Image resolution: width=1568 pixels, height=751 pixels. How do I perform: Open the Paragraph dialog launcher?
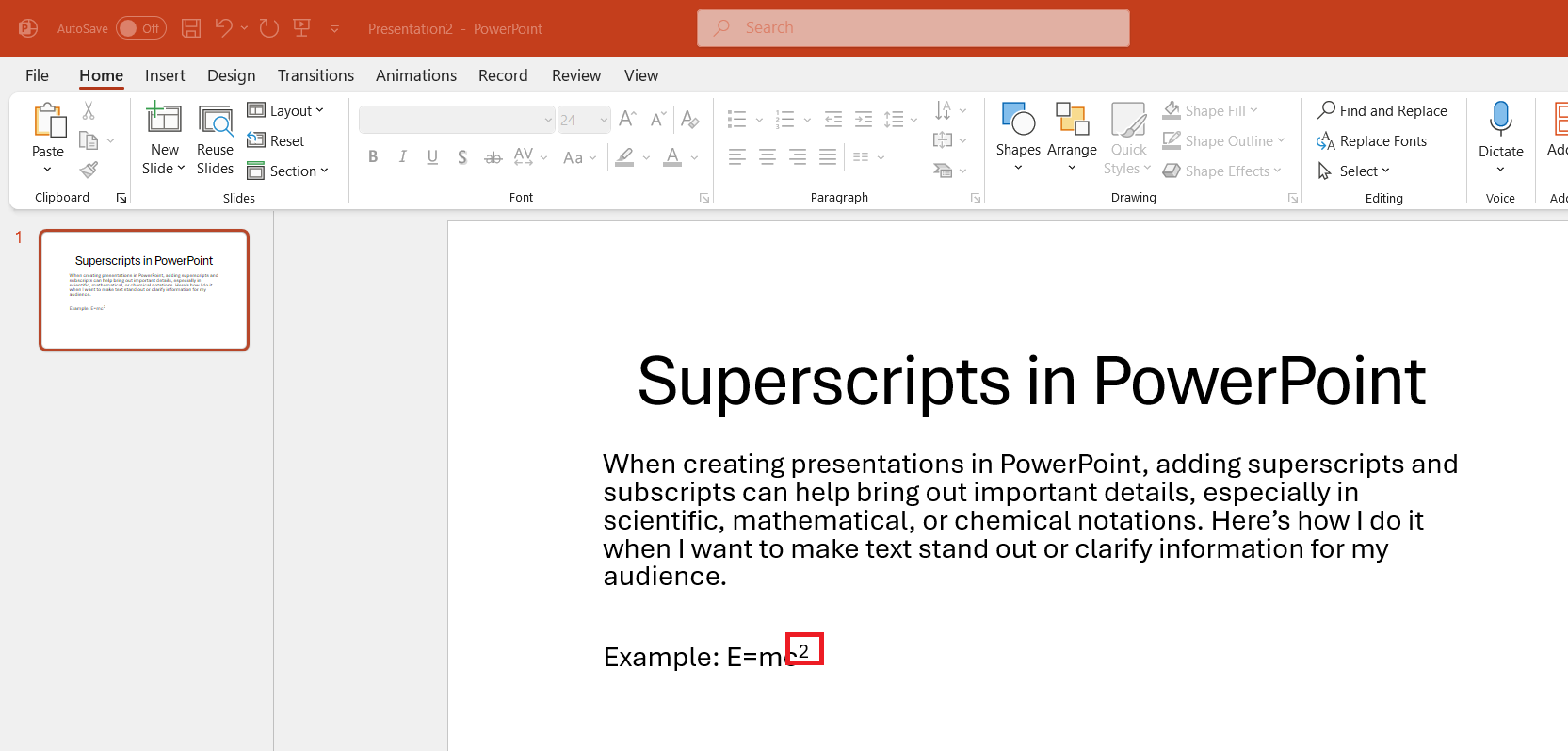976,198
